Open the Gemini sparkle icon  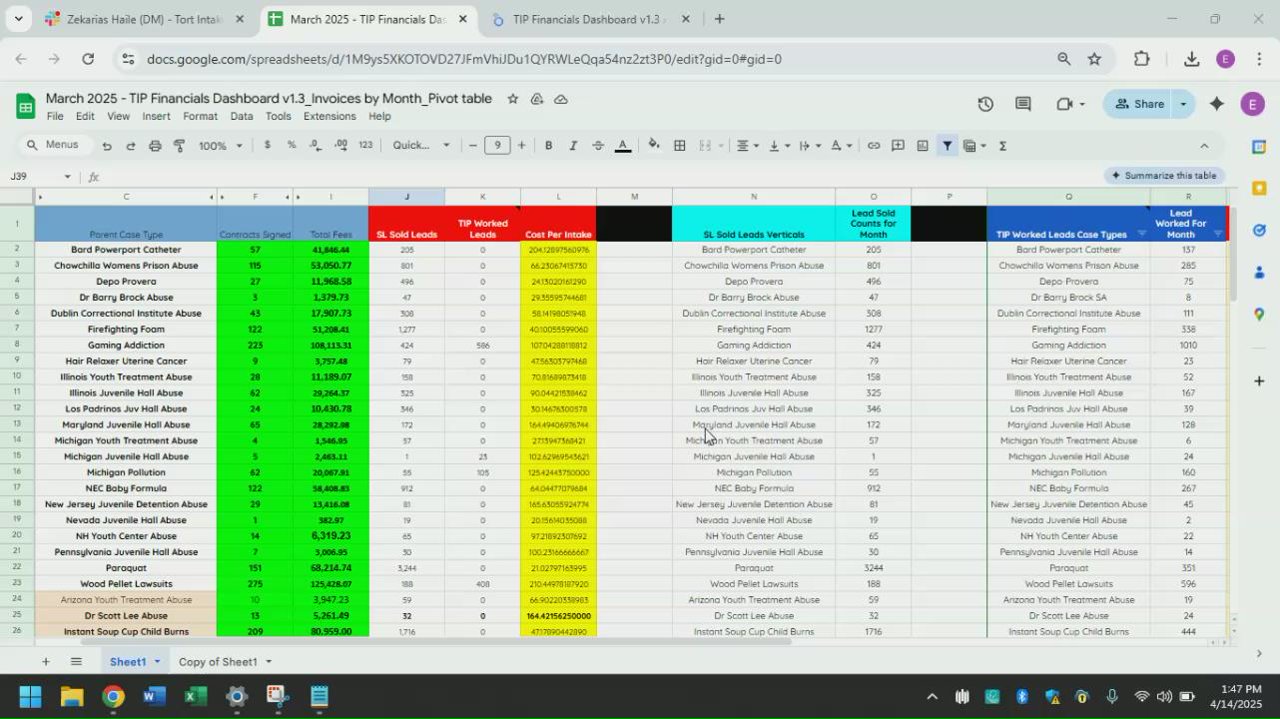point(1217,104)
